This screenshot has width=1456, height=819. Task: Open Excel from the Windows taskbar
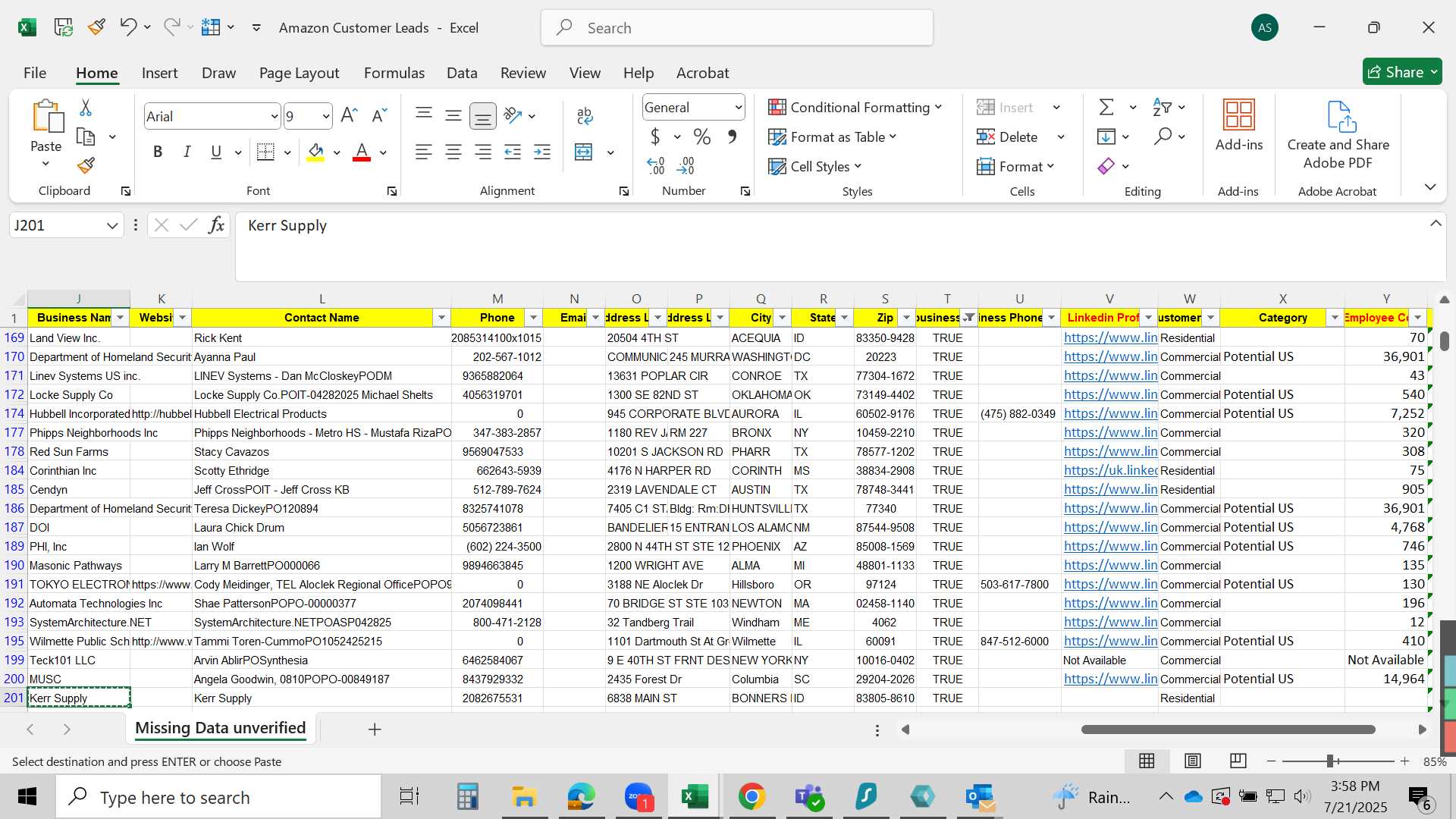click(695, 797)
